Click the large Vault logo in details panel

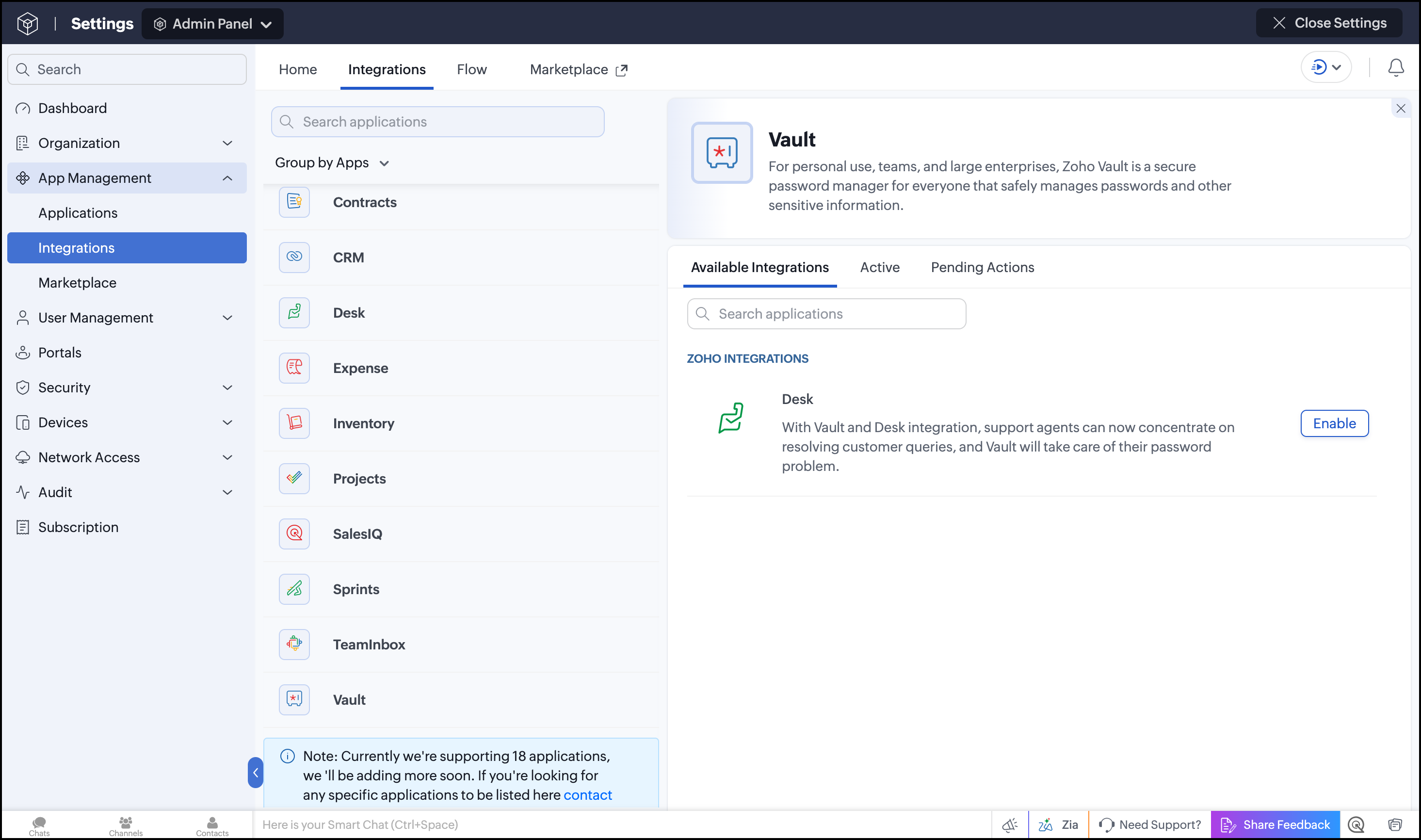tap(722, 153)
